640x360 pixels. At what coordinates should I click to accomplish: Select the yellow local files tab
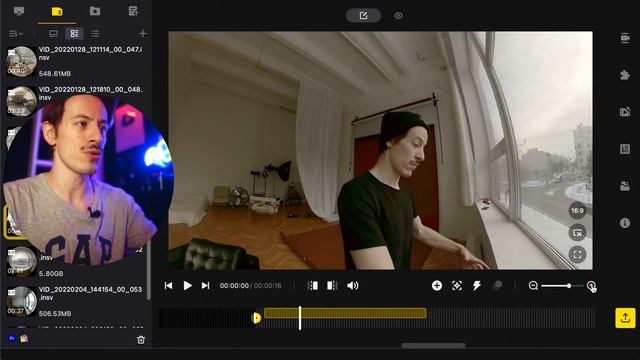[x=57, y=11]
